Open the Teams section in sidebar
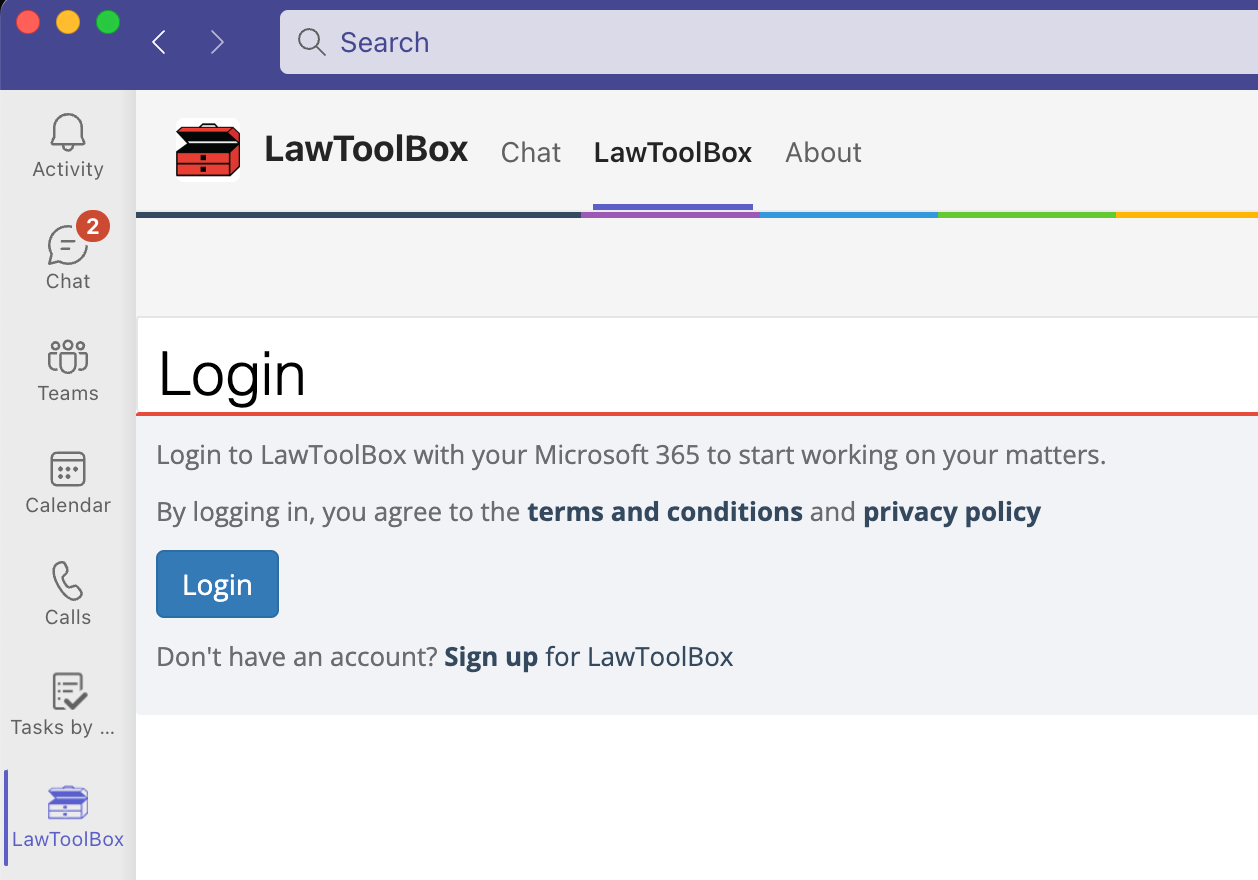This screenshot has height=880, width=1258. (67, 369)
